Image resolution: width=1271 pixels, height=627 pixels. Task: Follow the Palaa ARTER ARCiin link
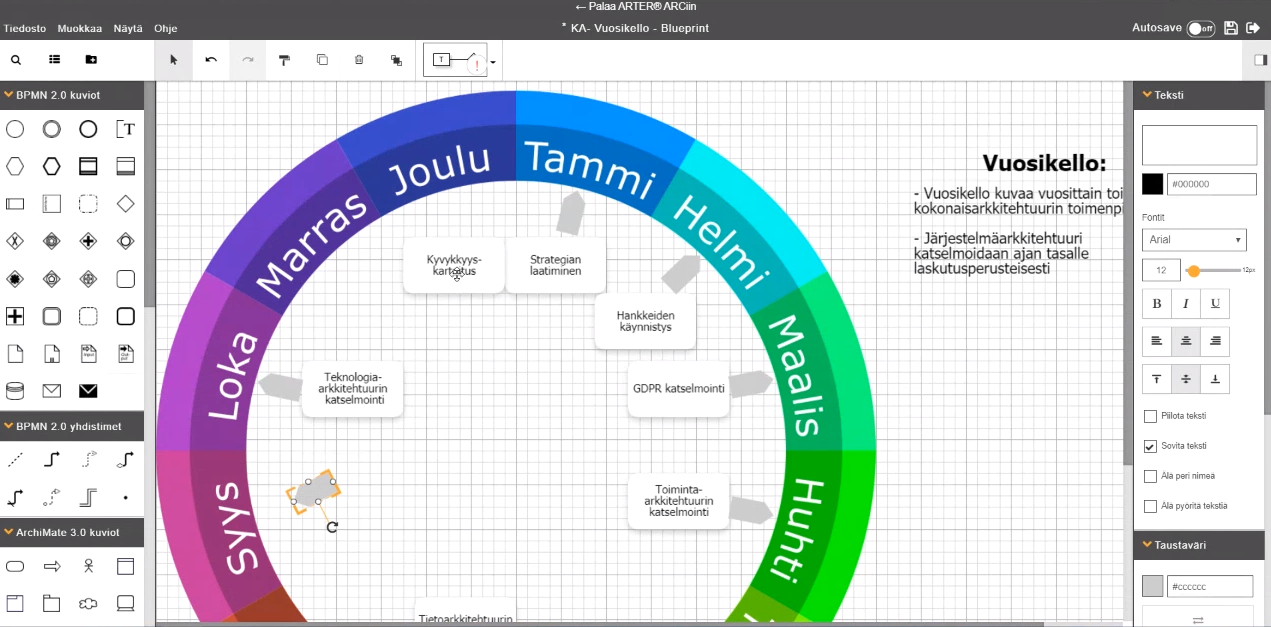(x=635, y=7)
